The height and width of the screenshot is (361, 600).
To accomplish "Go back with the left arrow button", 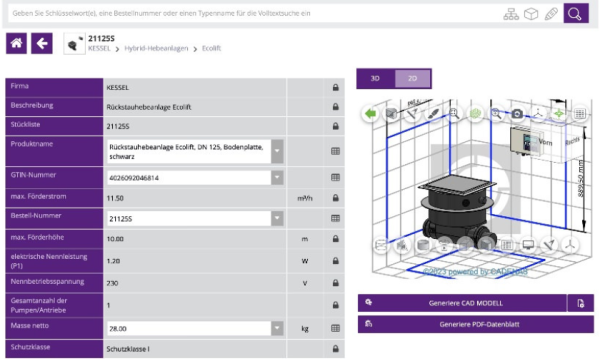I will click(x=42, y=43).
